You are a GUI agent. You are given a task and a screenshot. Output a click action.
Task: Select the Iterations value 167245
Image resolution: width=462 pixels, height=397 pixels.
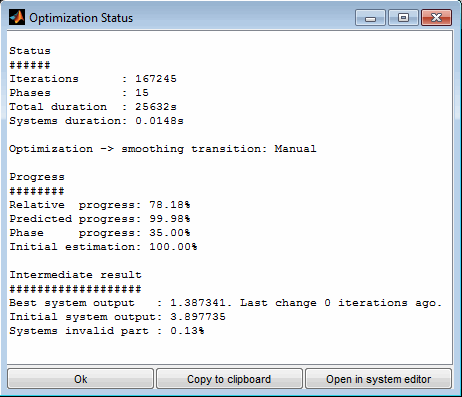[x=156, y=79]
